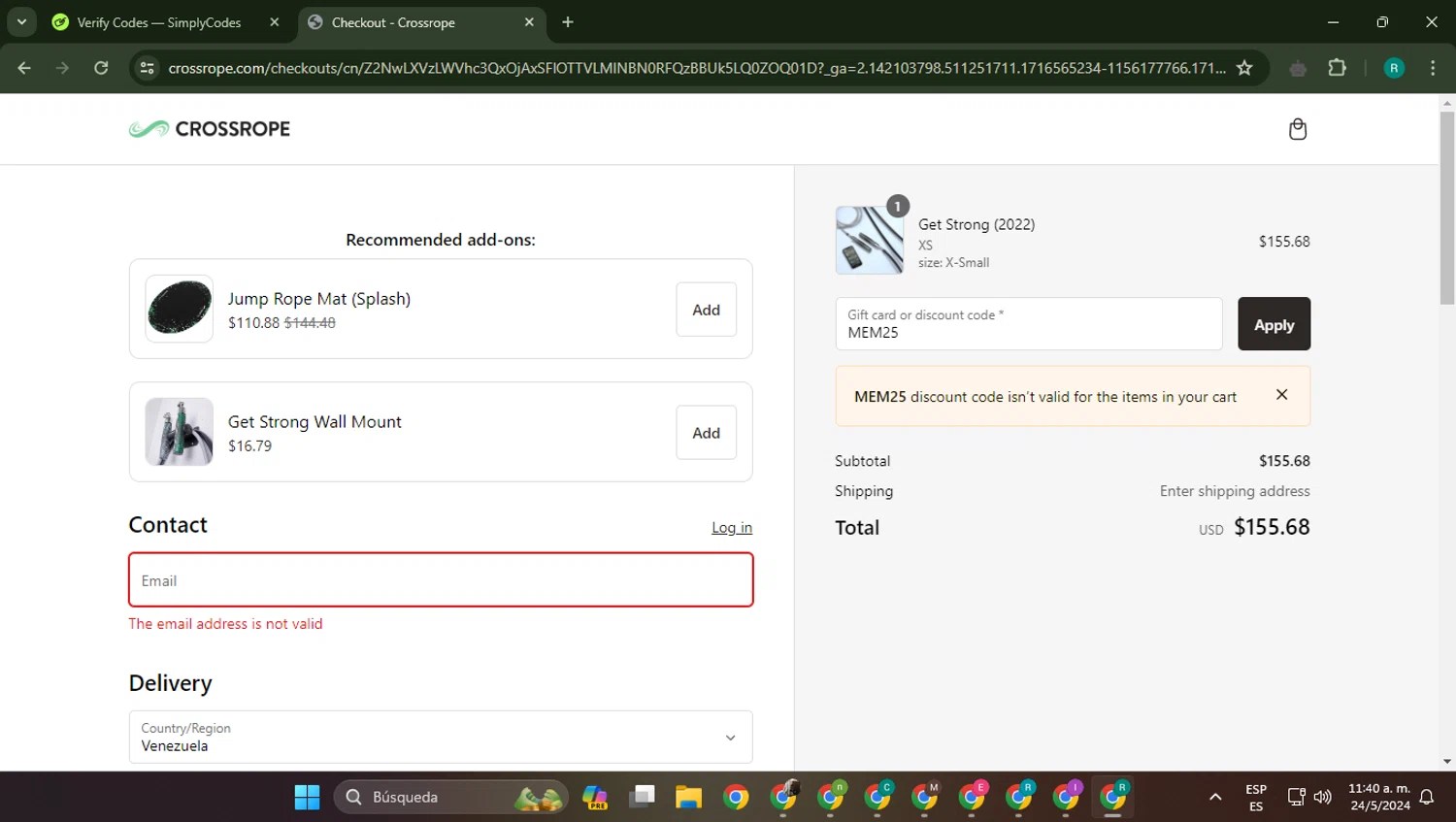This screenshot has width=1456, height=822.
Task: Open the Windows Start menu
Action: pos(307,797)
